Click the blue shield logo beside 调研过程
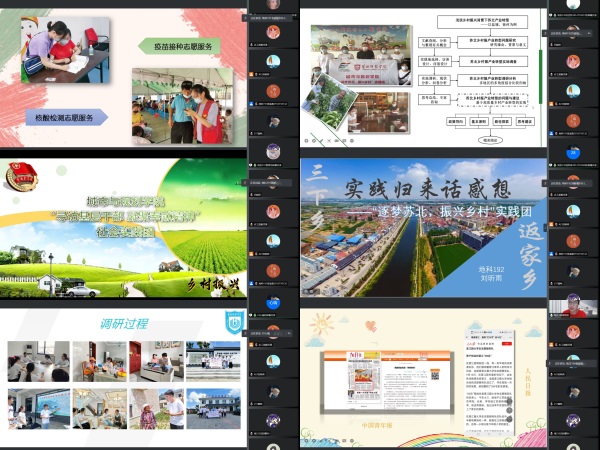Screen dimensions: 600x450 click(x=231, y=321)
